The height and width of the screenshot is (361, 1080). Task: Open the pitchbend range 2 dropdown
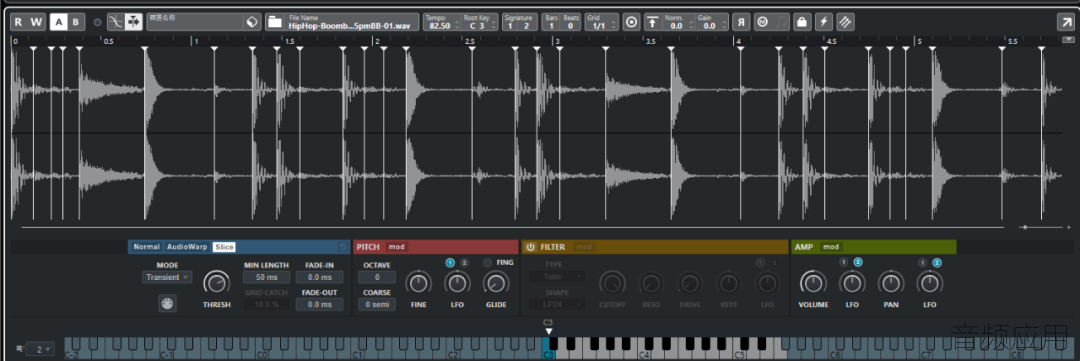pyautogui.click(x=39, y=349)
